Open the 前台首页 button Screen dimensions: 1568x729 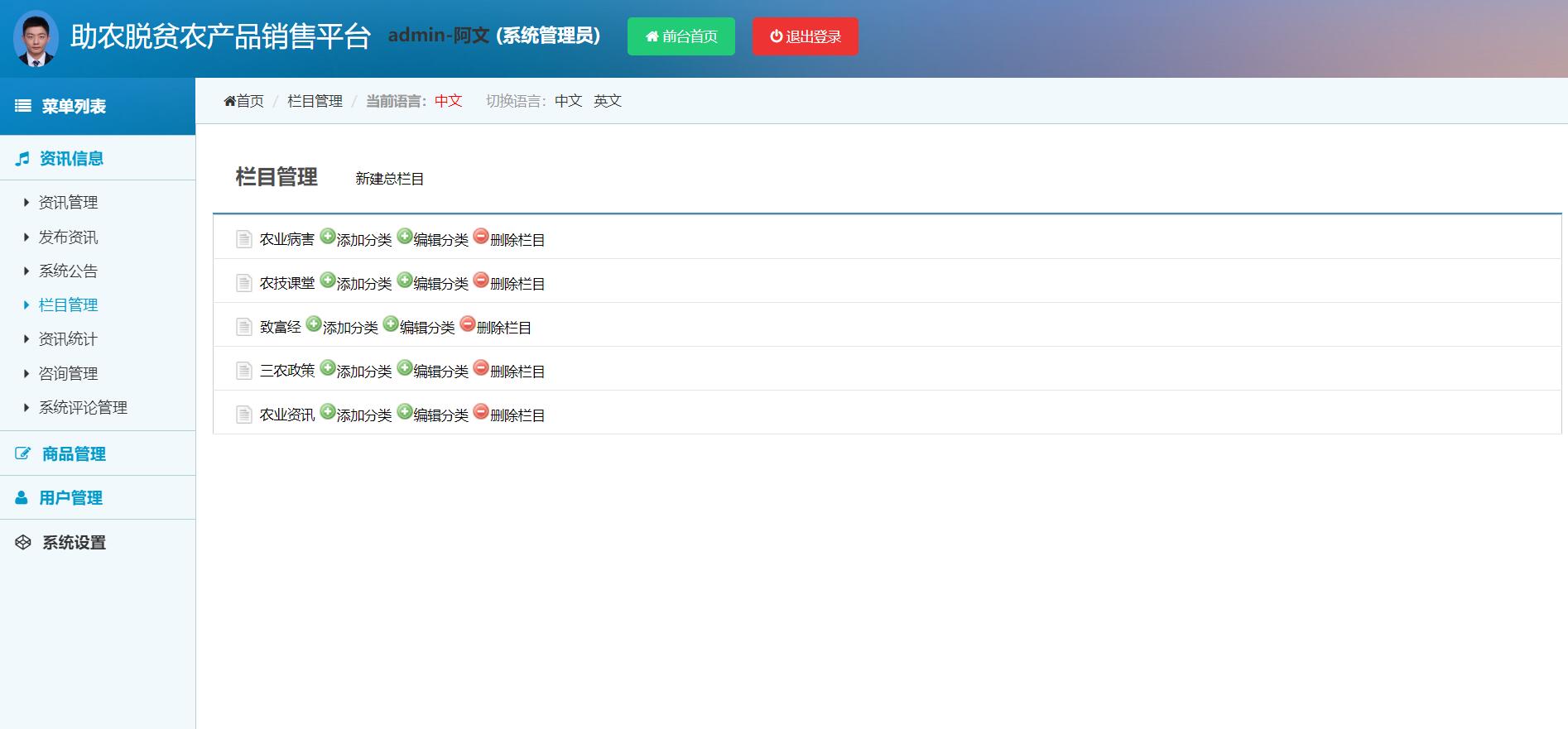pos(681,36)
